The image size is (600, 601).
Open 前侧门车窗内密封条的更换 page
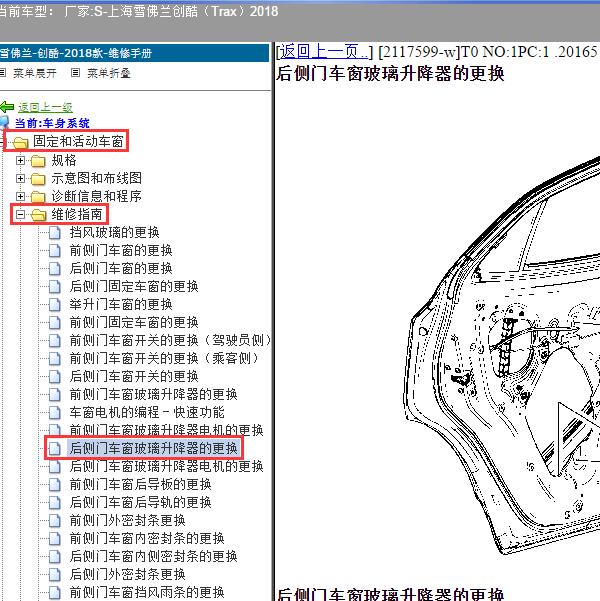pyautogui.click(x=147, y=539)
